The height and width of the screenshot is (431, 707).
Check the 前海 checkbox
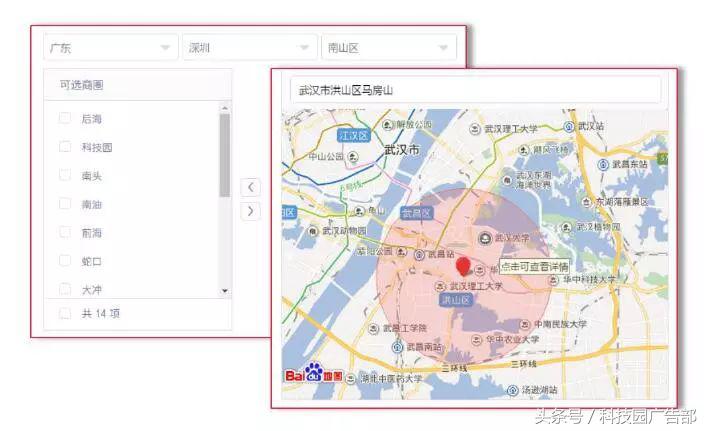[x=65, y=232]
